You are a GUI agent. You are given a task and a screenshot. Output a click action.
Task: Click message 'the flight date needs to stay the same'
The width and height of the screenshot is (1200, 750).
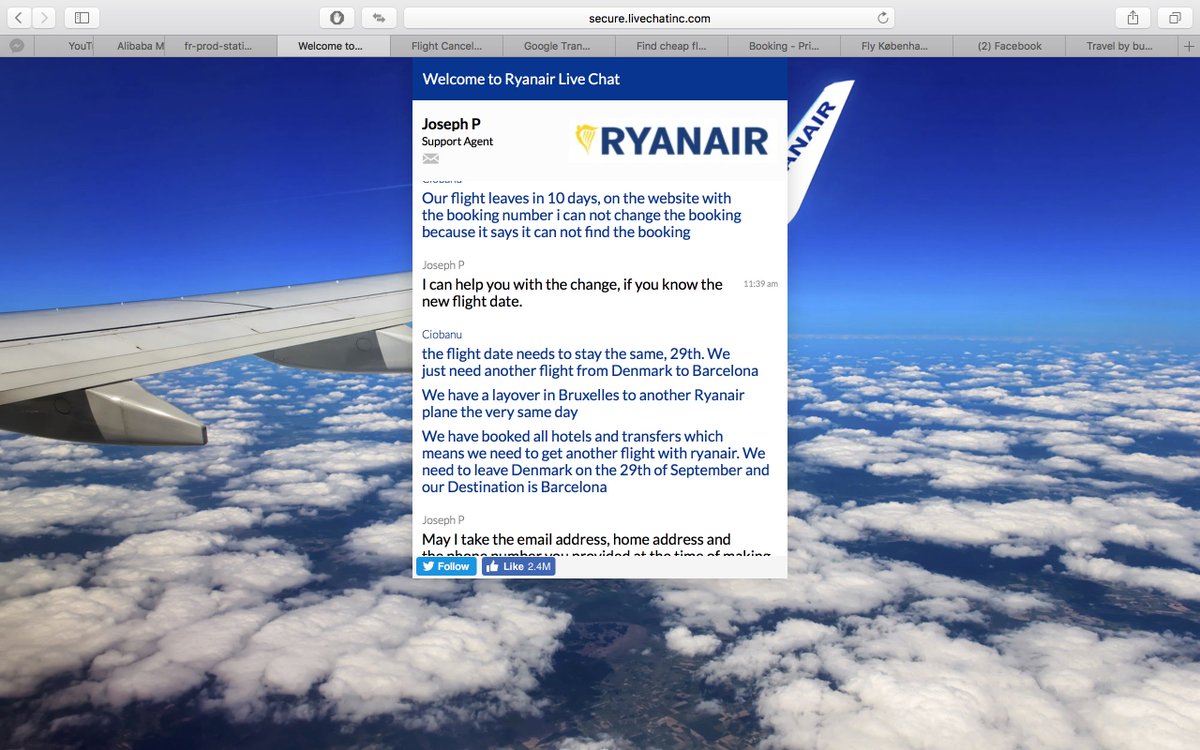pyautogui.click(x=590, y=362)
